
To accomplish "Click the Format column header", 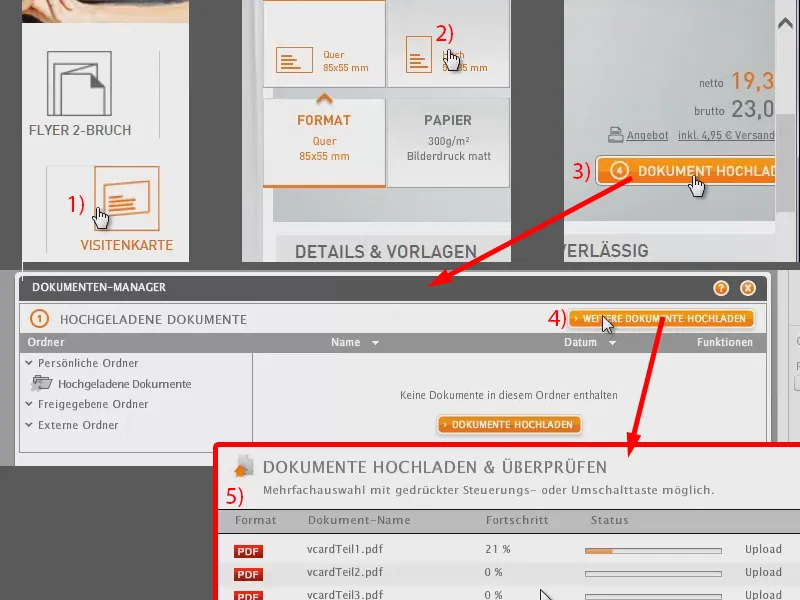I will click(x=256, y=520).
